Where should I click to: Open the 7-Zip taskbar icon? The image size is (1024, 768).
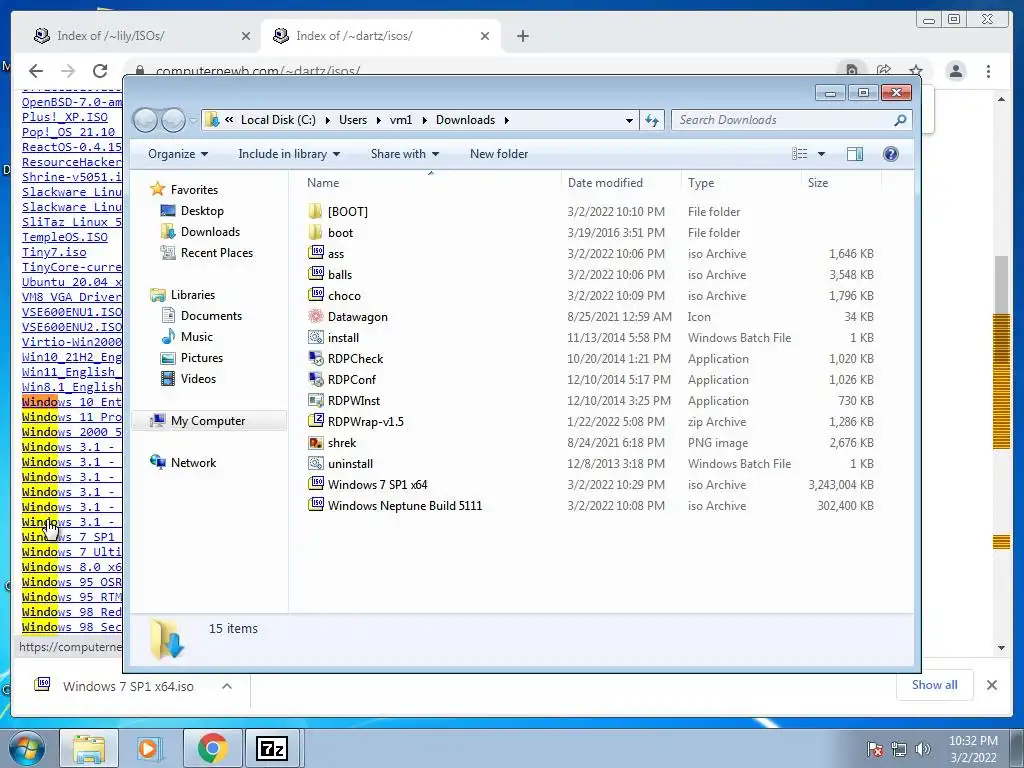tap(271, 748)
